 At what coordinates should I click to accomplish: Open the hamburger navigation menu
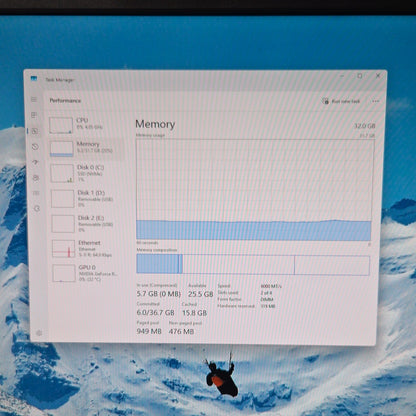(34, 99)
